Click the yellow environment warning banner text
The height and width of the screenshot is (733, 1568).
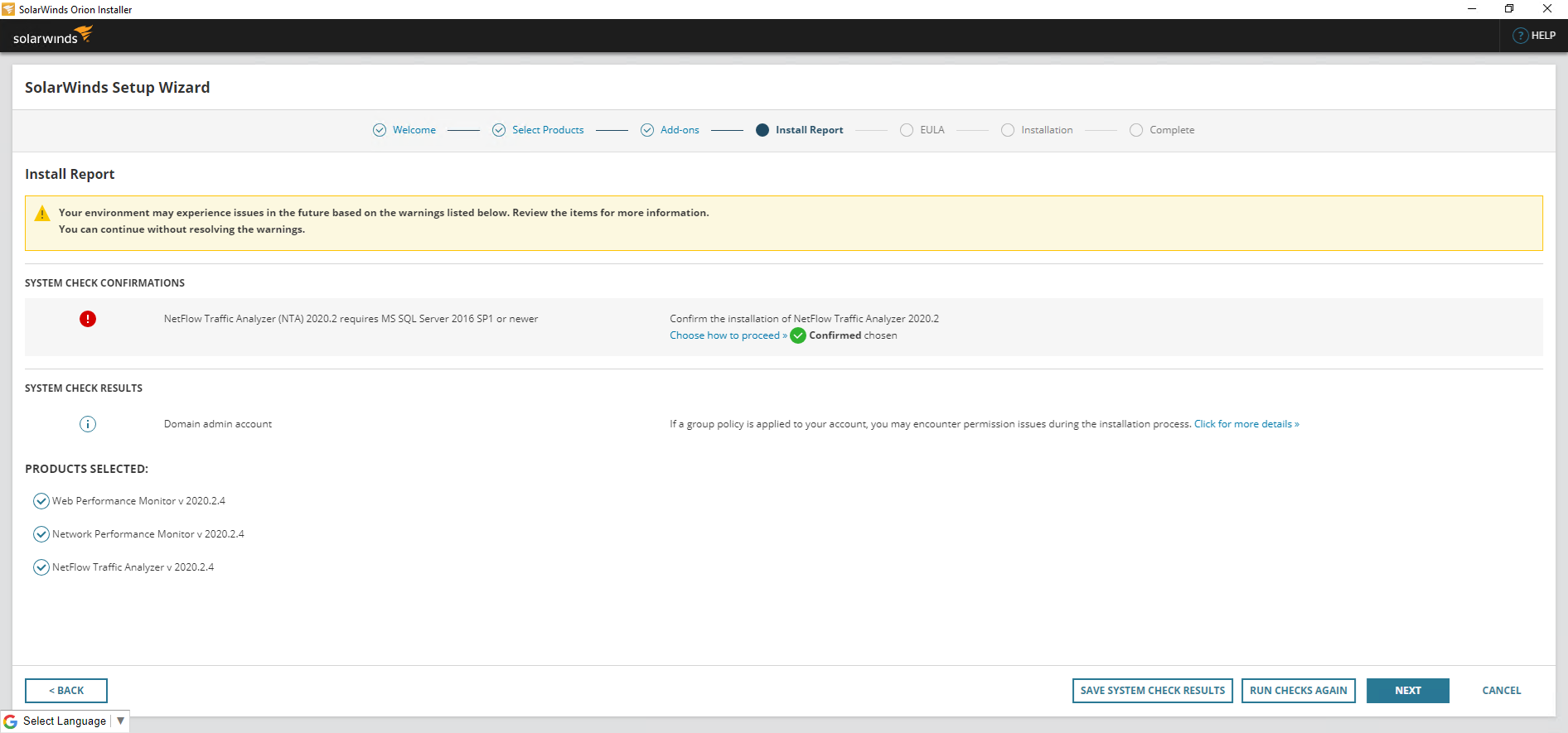[384, 221]
